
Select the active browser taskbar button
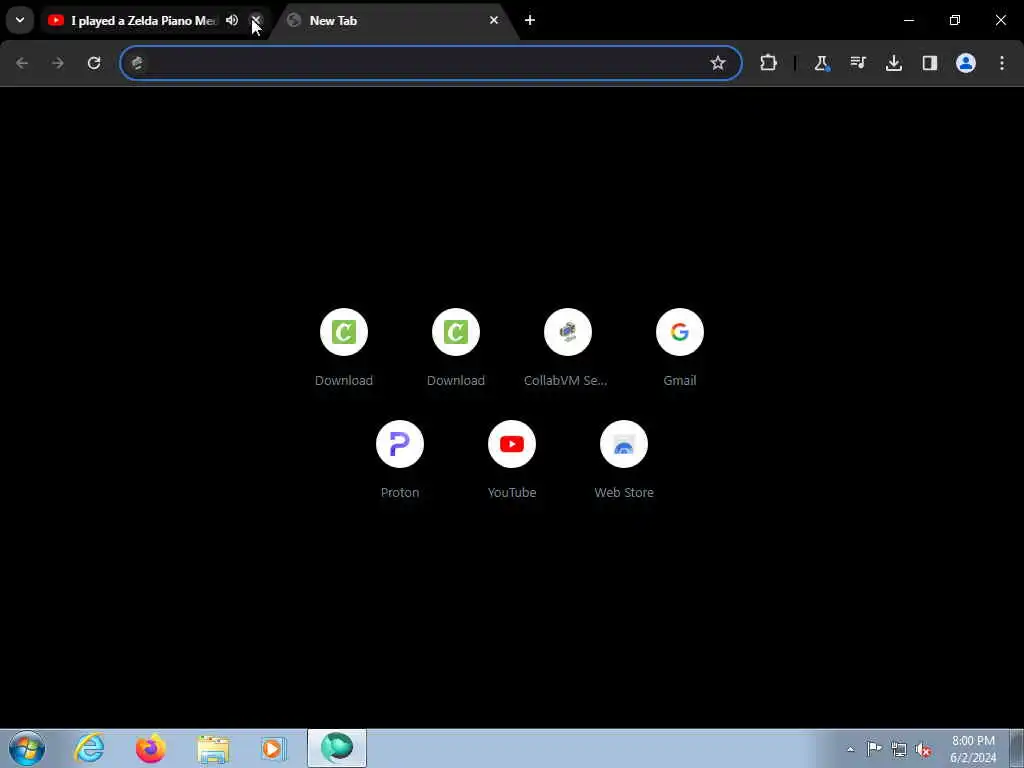[x=337, y=748]
